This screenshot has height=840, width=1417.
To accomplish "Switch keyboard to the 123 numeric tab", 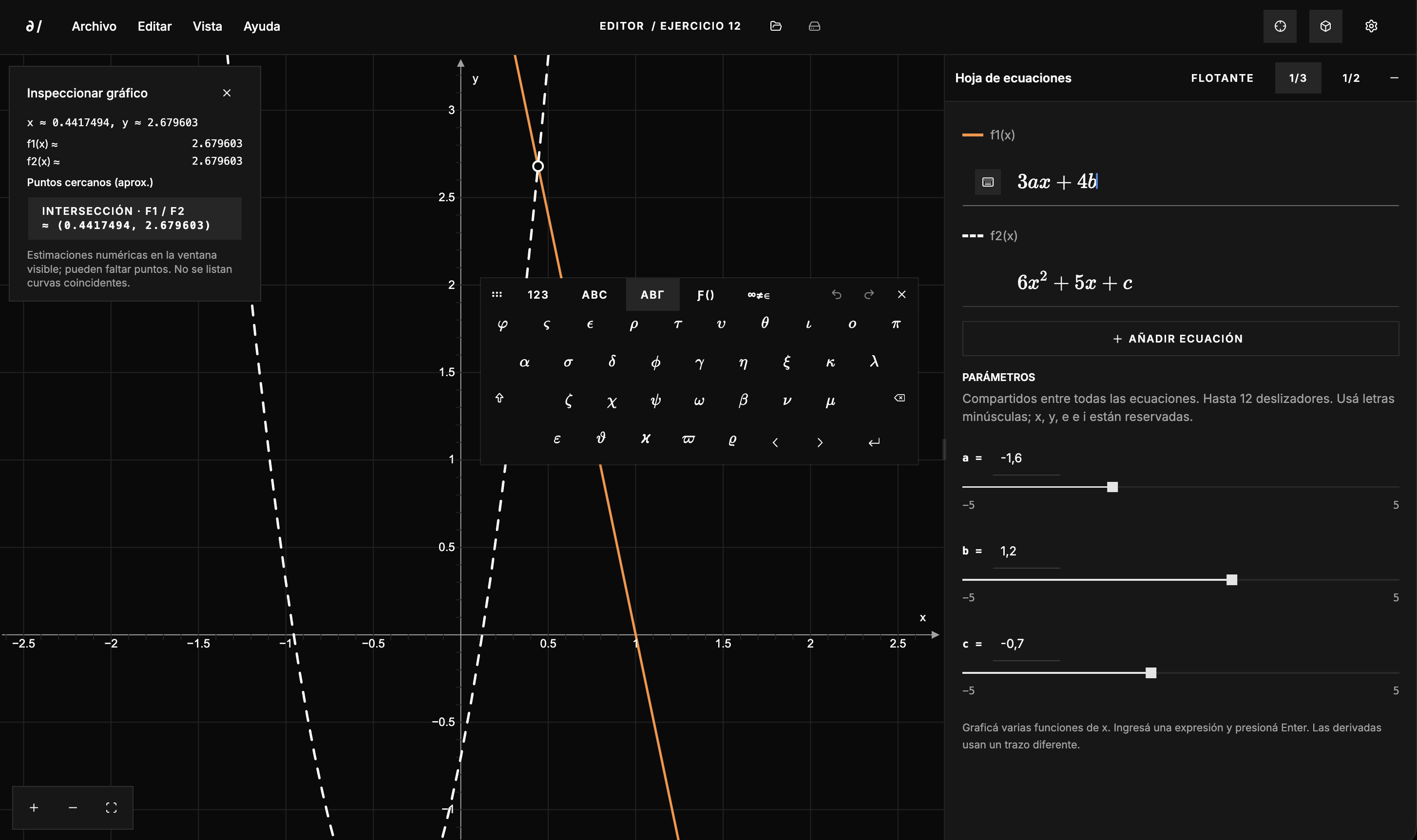I will [x=537, y=294].
